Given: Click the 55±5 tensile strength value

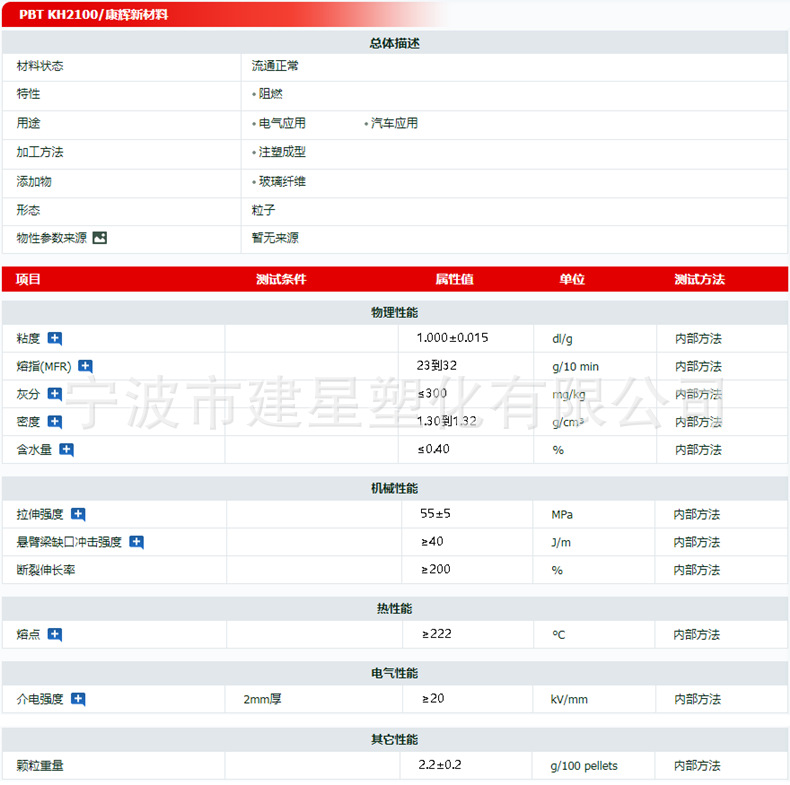Looking at the screenshot, I should pos(435,513).
